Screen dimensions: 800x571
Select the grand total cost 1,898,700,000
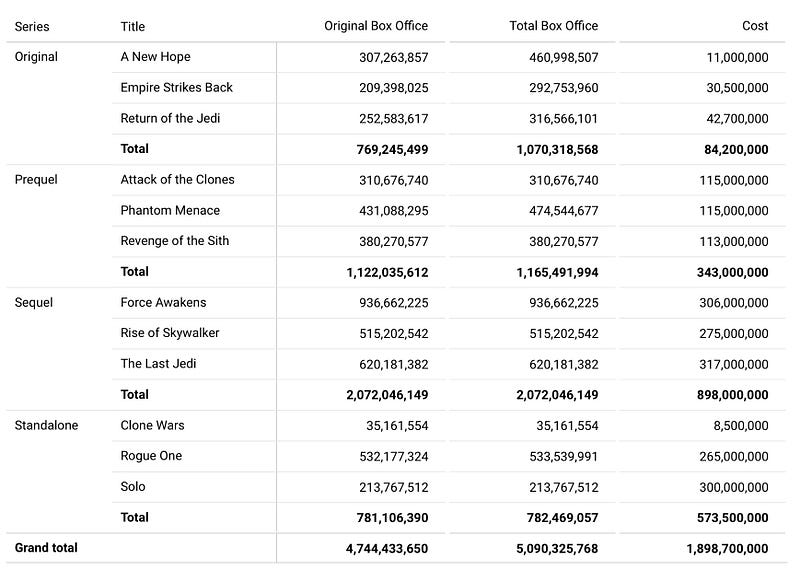727,549
